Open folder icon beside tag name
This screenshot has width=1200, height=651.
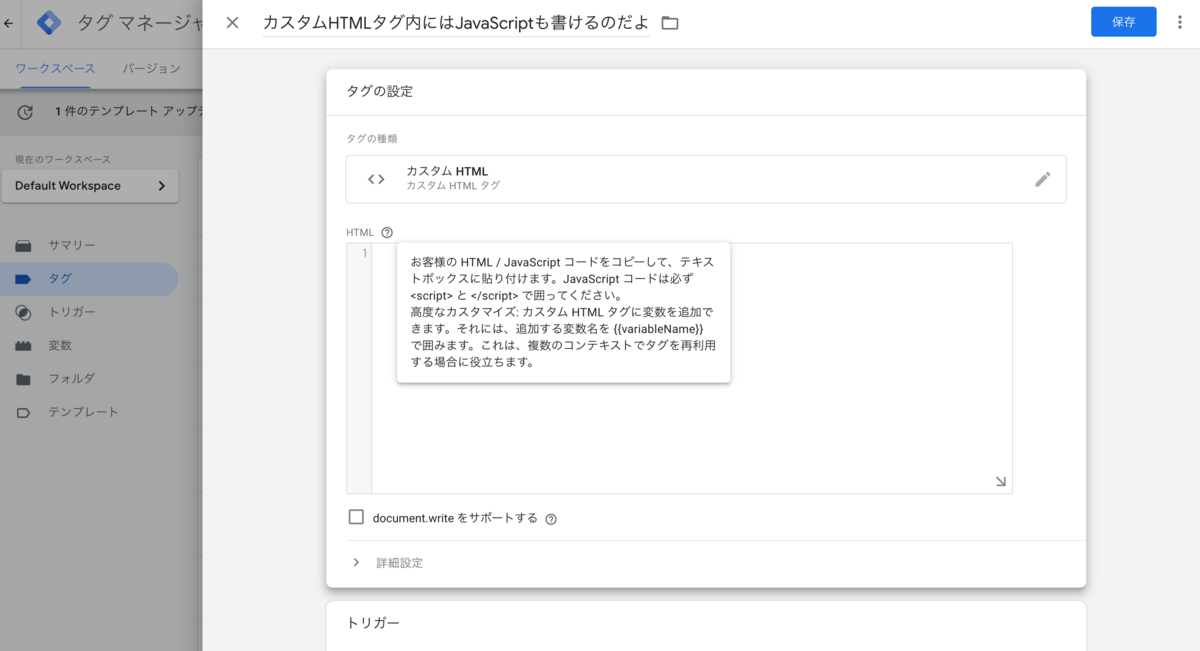point(670,23)
